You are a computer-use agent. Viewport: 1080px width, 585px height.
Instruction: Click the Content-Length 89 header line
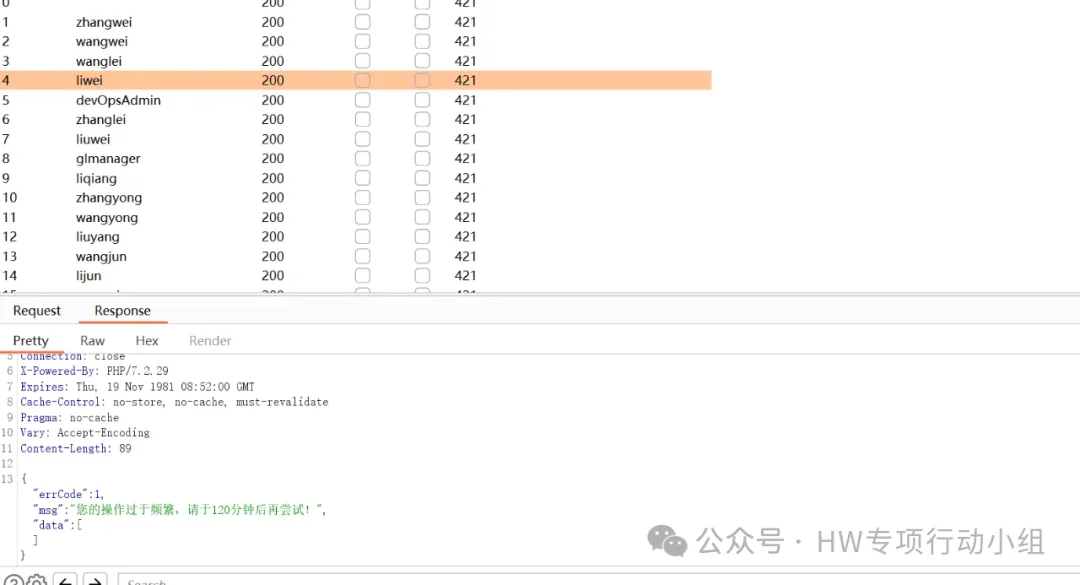[x=76, y=449]
